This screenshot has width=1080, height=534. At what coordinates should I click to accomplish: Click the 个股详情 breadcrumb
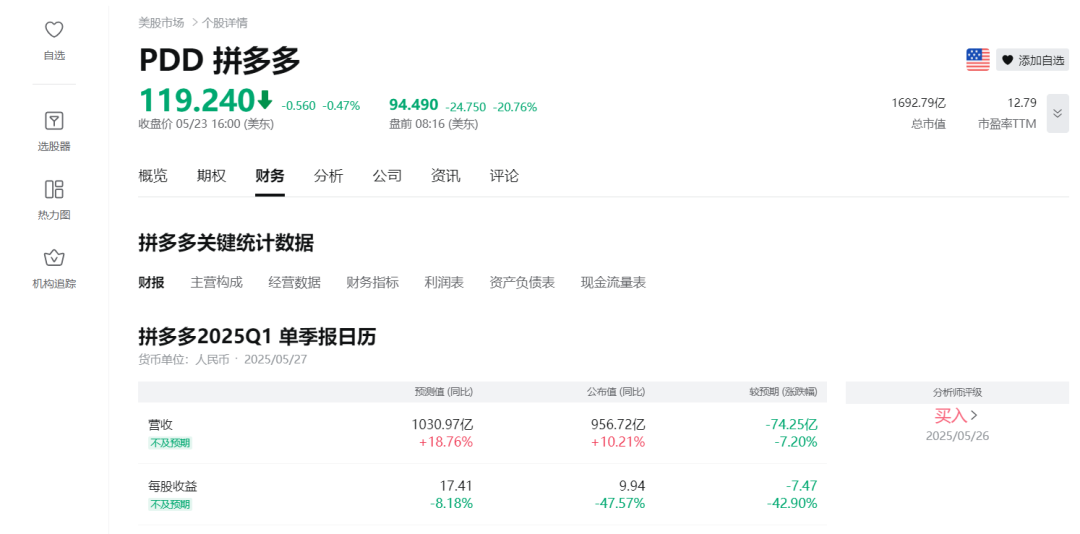click(x=225, y=23)
